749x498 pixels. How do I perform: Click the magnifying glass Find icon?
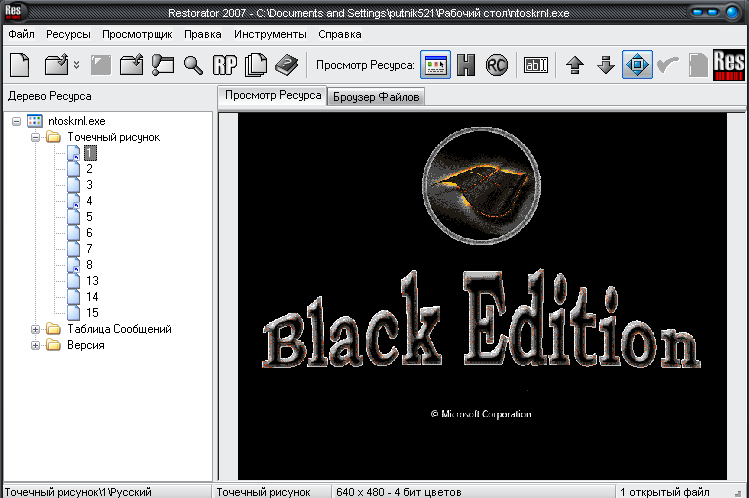point(193,65)
